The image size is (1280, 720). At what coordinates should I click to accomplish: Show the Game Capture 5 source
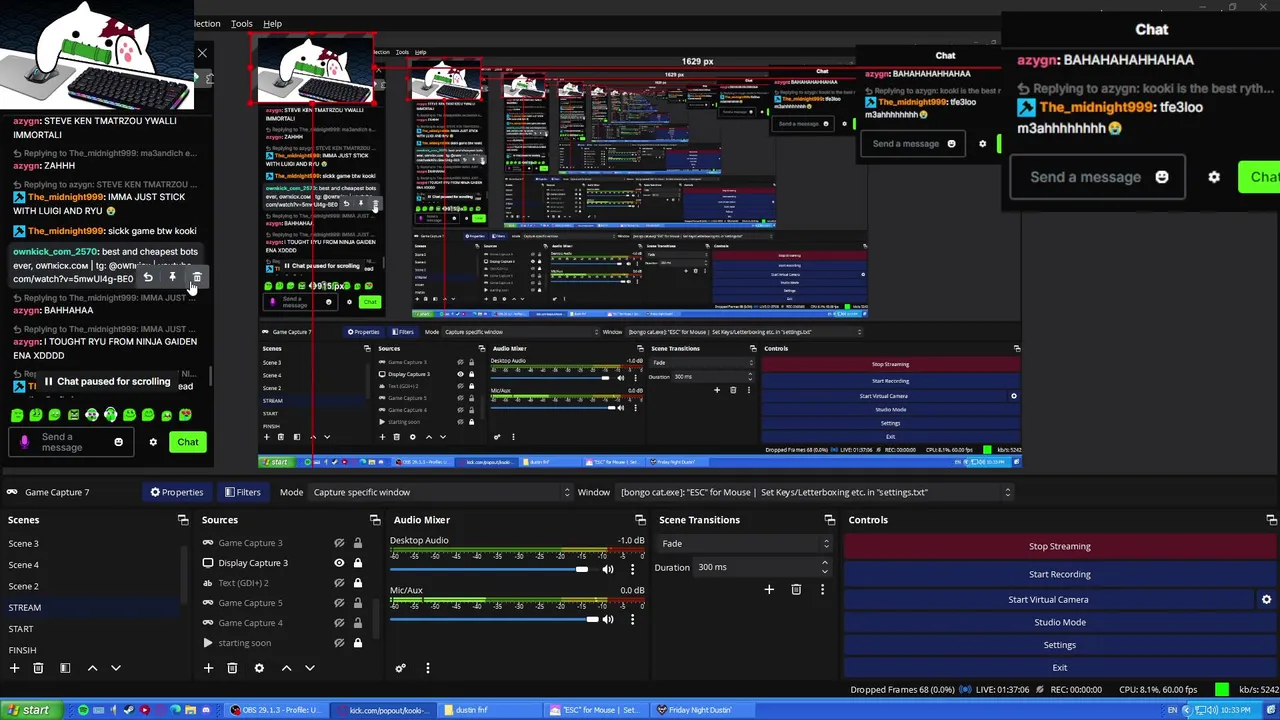339,603
